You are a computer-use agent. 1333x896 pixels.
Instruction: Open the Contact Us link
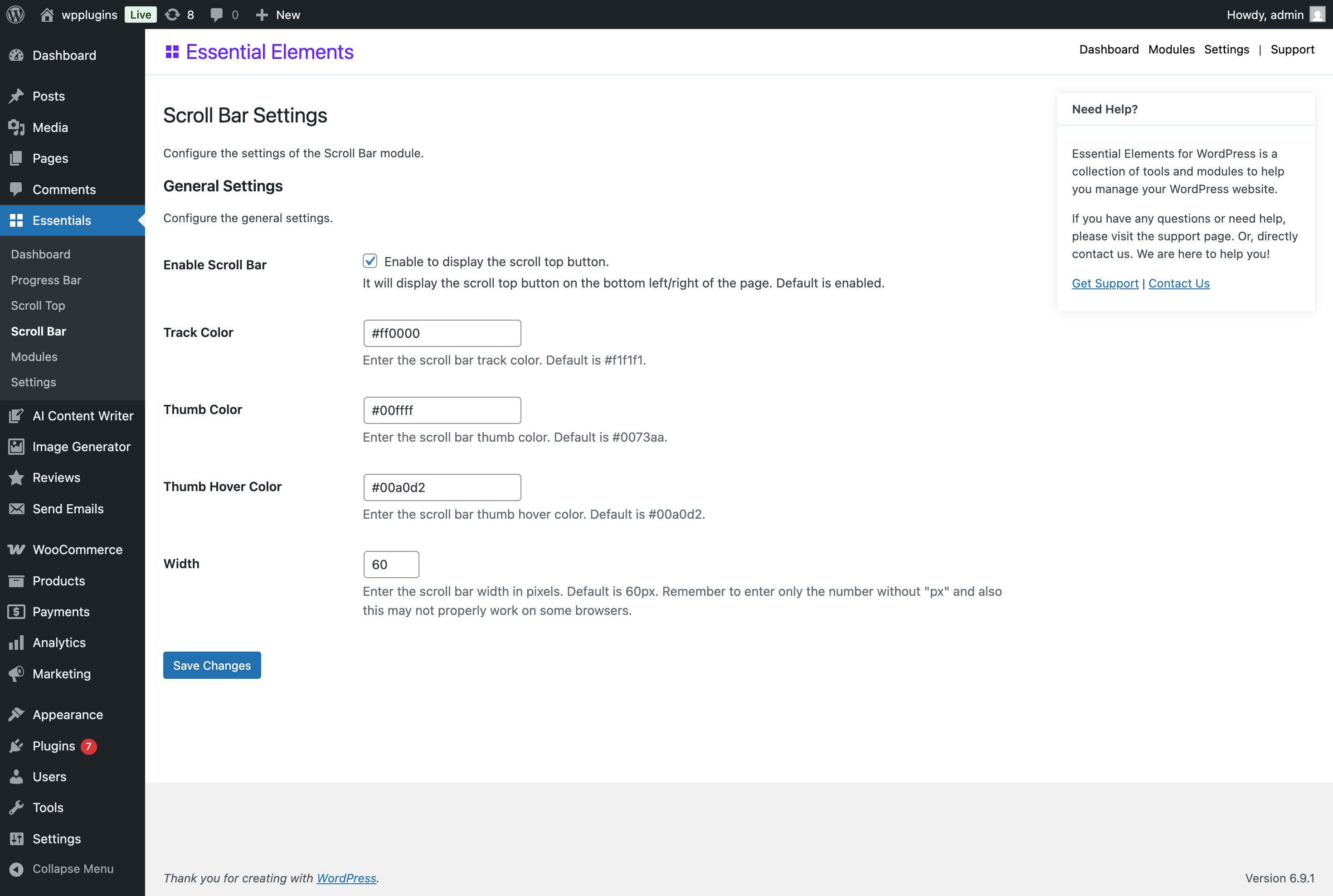(1179, 283)
